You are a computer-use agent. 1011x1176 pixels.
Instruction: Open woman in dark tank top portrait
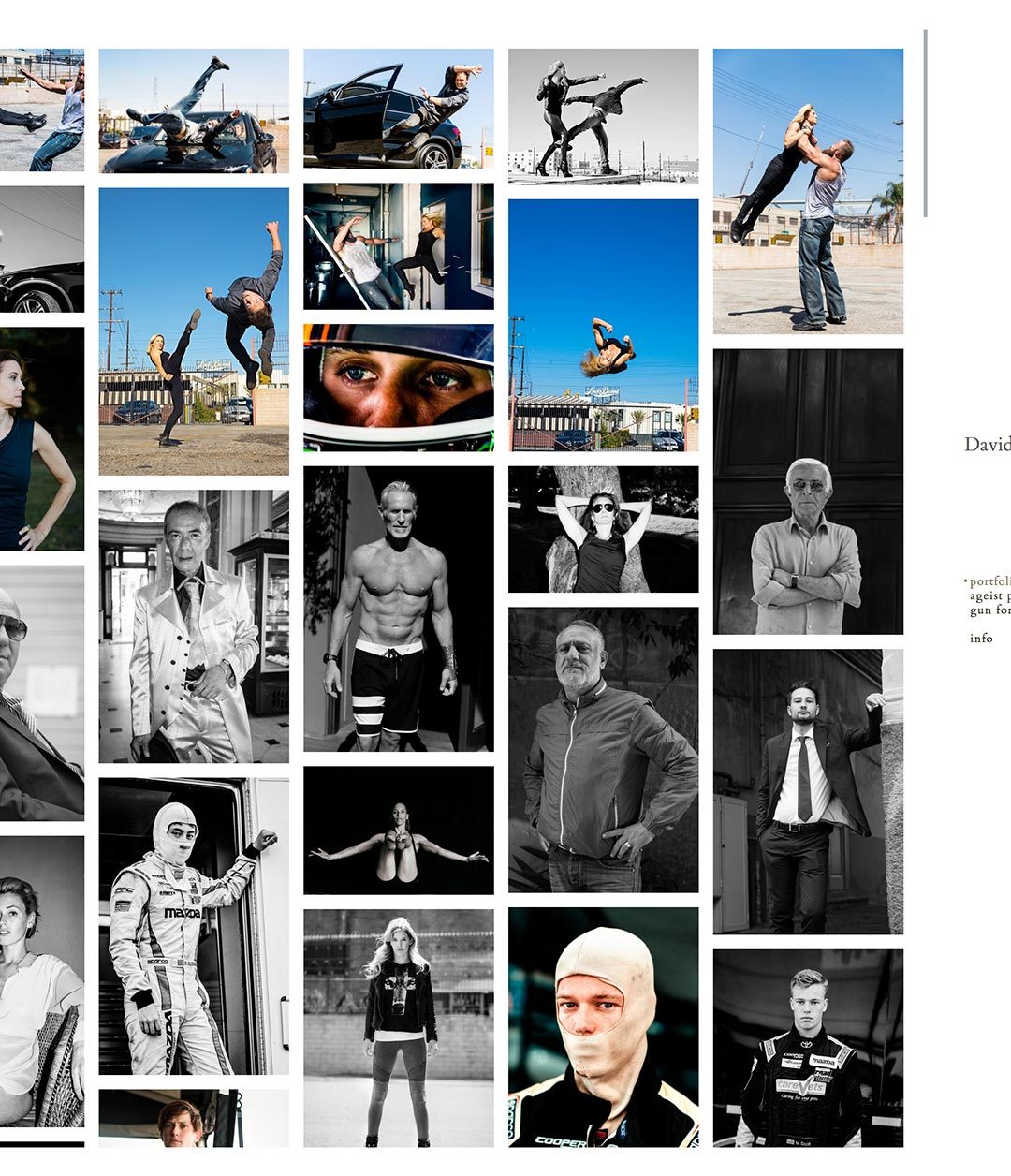[x=42, y=438]
